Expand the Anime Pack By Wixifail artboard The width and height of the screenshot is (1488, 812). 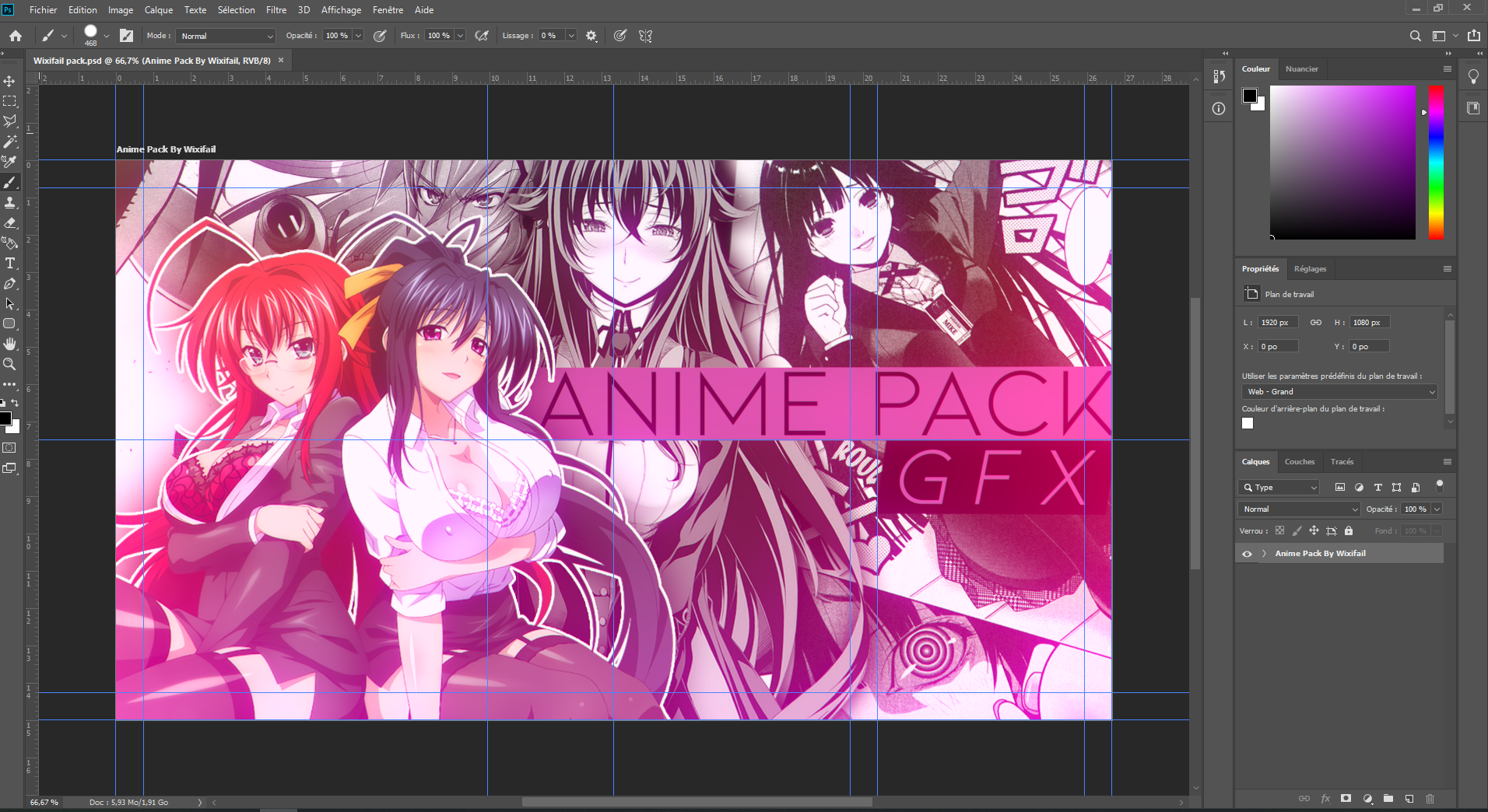click(1264, 554)
